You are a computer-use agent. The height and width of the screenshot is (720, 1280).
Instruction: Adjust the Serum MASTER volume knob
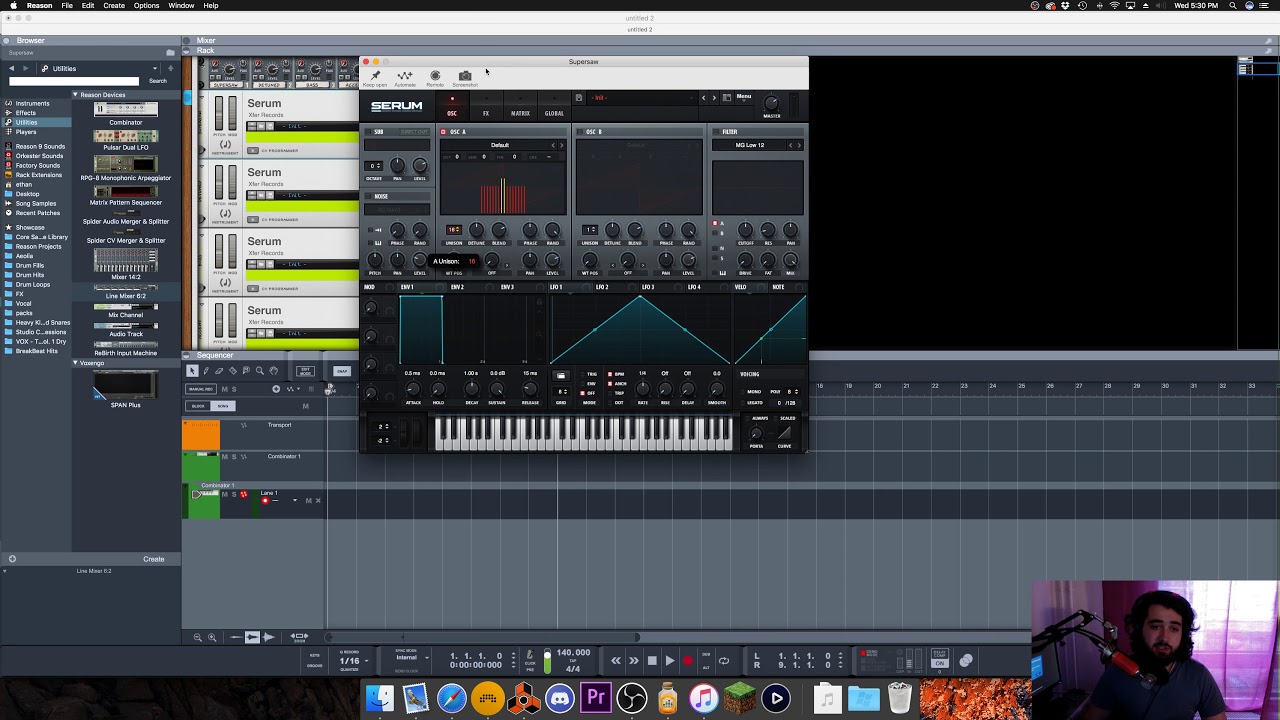(x=772, y=103)
